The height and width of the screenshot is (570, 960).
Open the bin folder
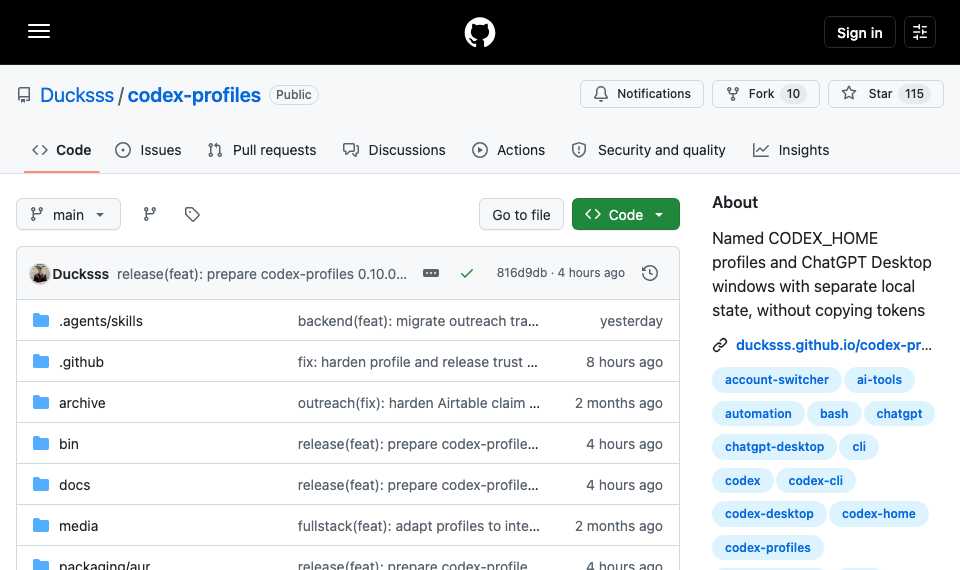pyautogui.click(x=69, y=444)
